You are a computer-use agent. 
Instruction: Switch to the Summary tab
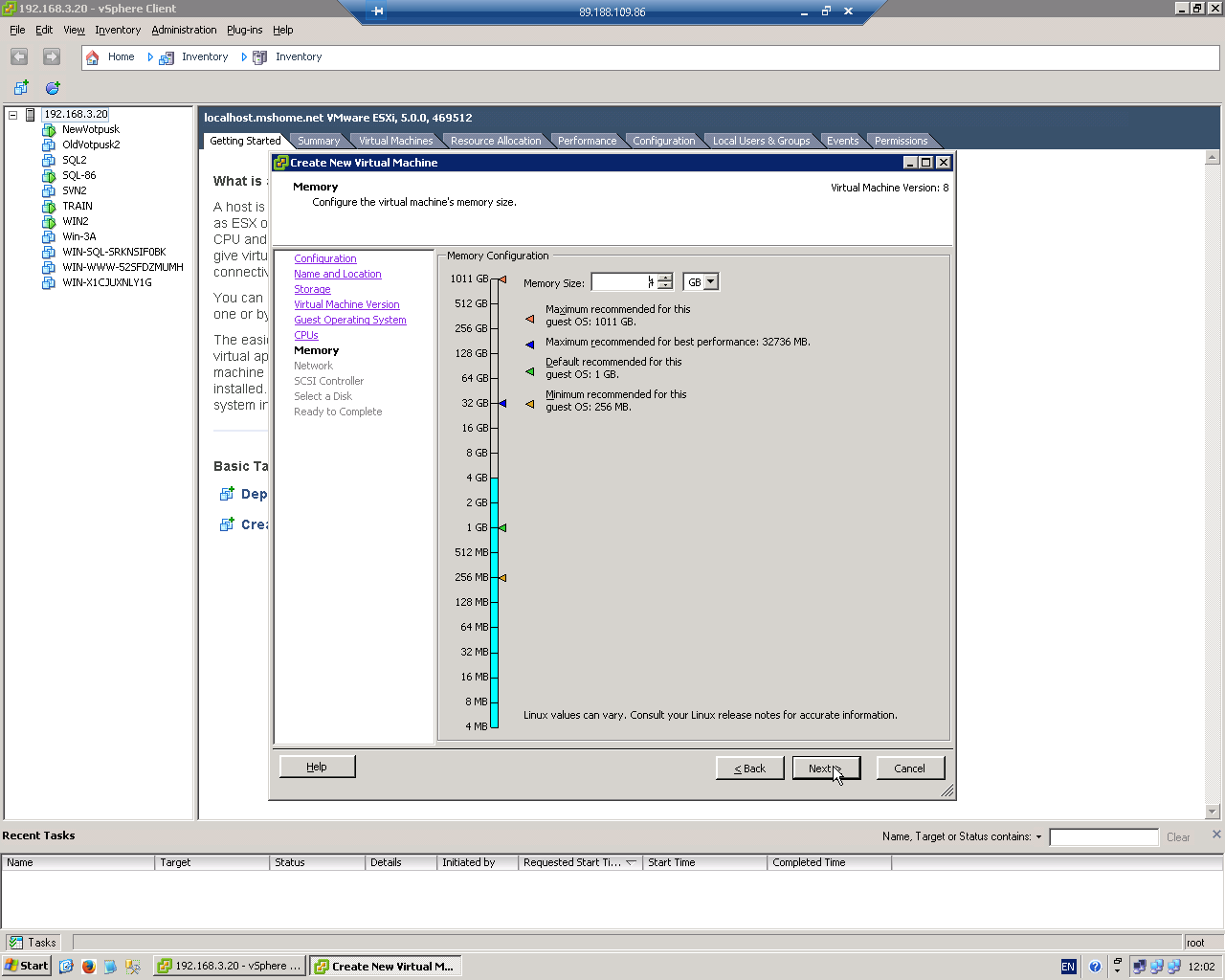tap(319, 141)
